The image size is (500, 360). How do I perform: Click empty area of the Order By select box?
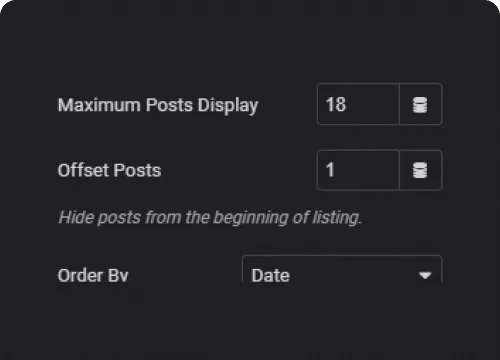[x=353, y=273]
